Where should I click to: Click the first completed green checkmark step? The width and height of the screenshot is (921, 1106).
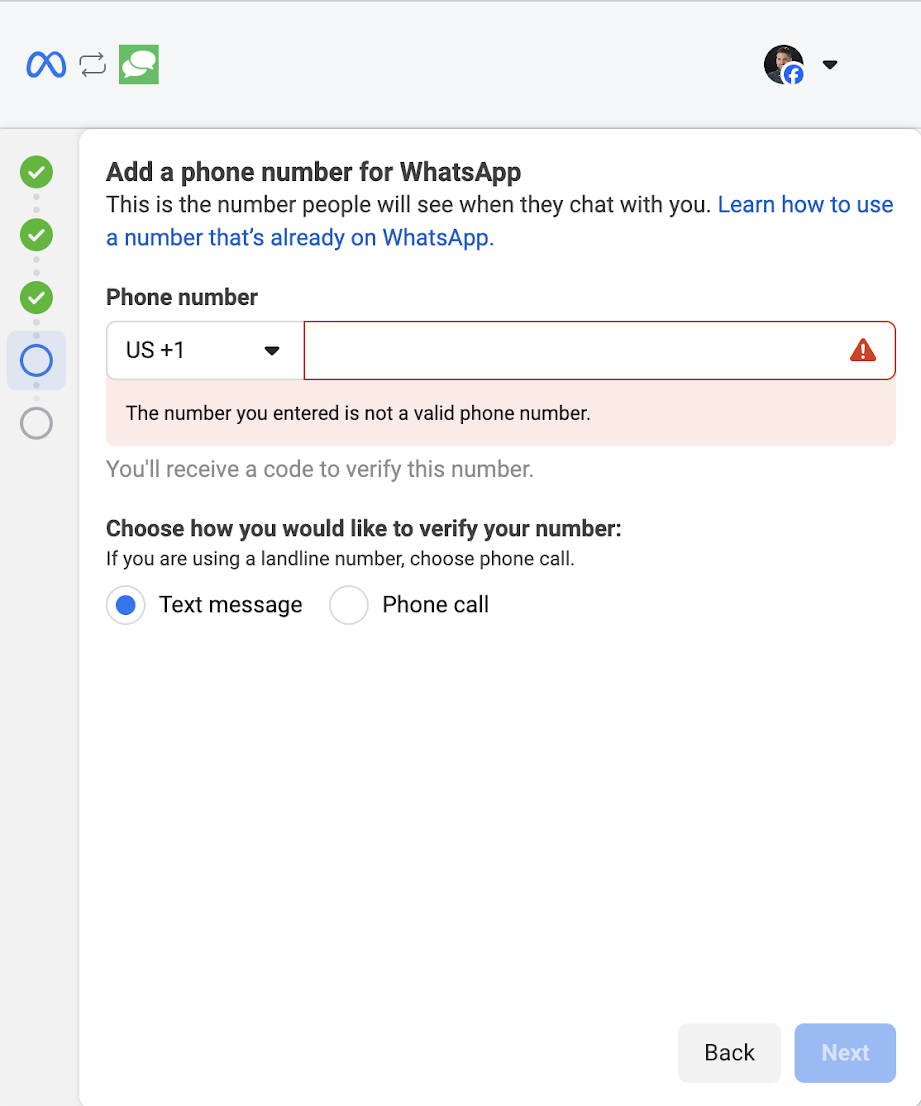tap(36, 172)
